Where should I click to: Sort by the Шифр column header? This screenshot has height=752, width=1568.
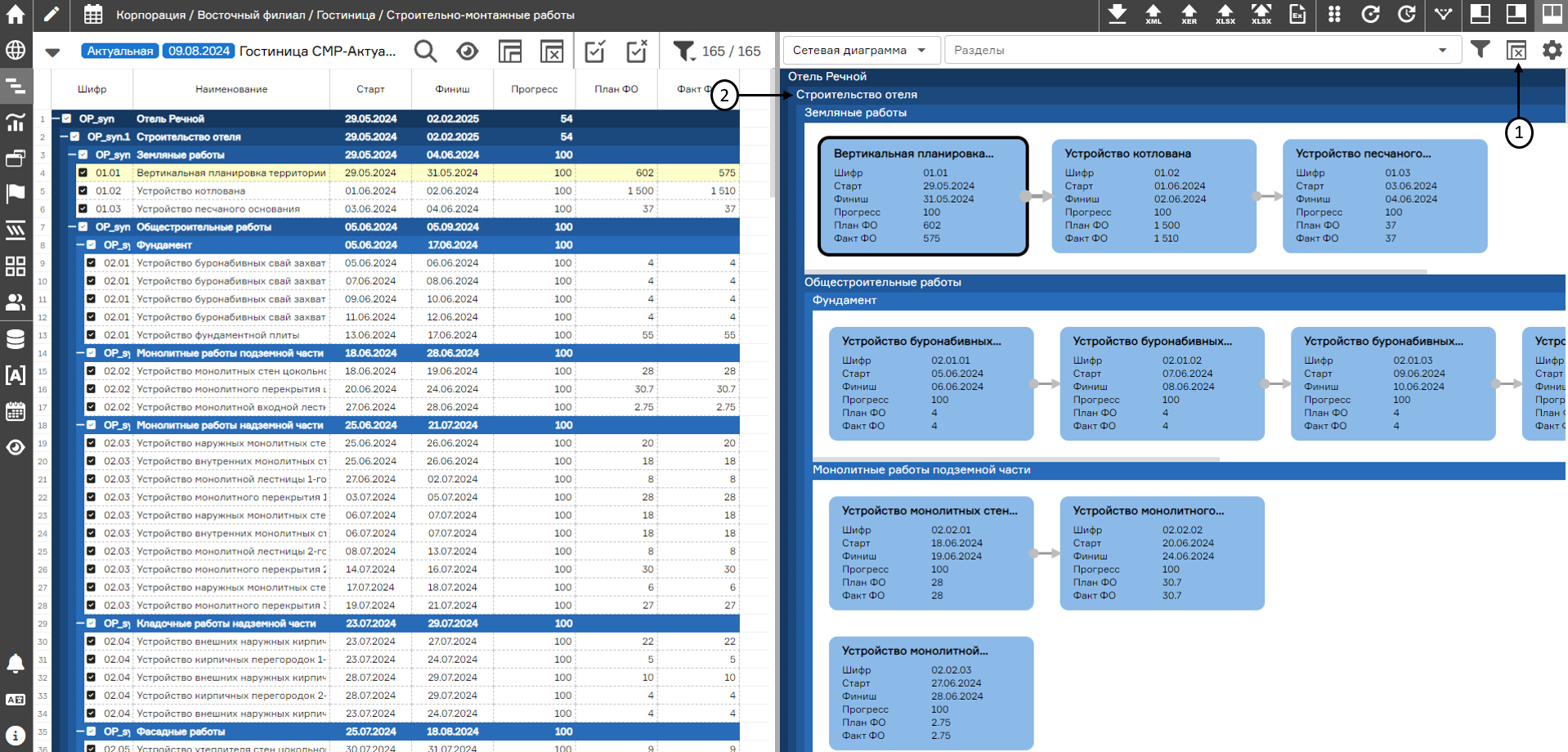click(x=92, y=89)
